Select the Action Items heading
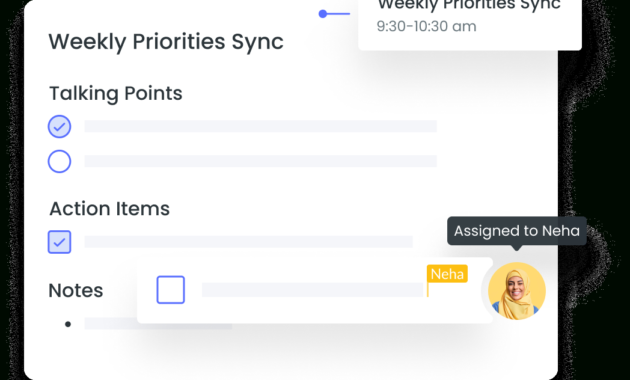This screenshot has height=380, width=630. coord(110,208)
